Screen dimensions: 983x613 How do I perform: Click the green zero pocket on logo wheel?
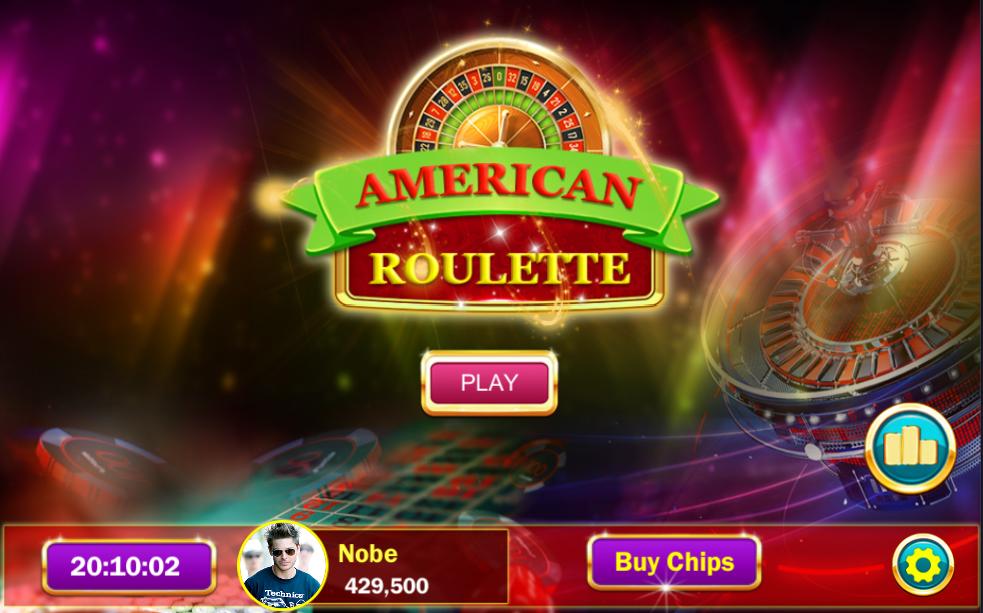pyautogui.click(x=499, y=77)
